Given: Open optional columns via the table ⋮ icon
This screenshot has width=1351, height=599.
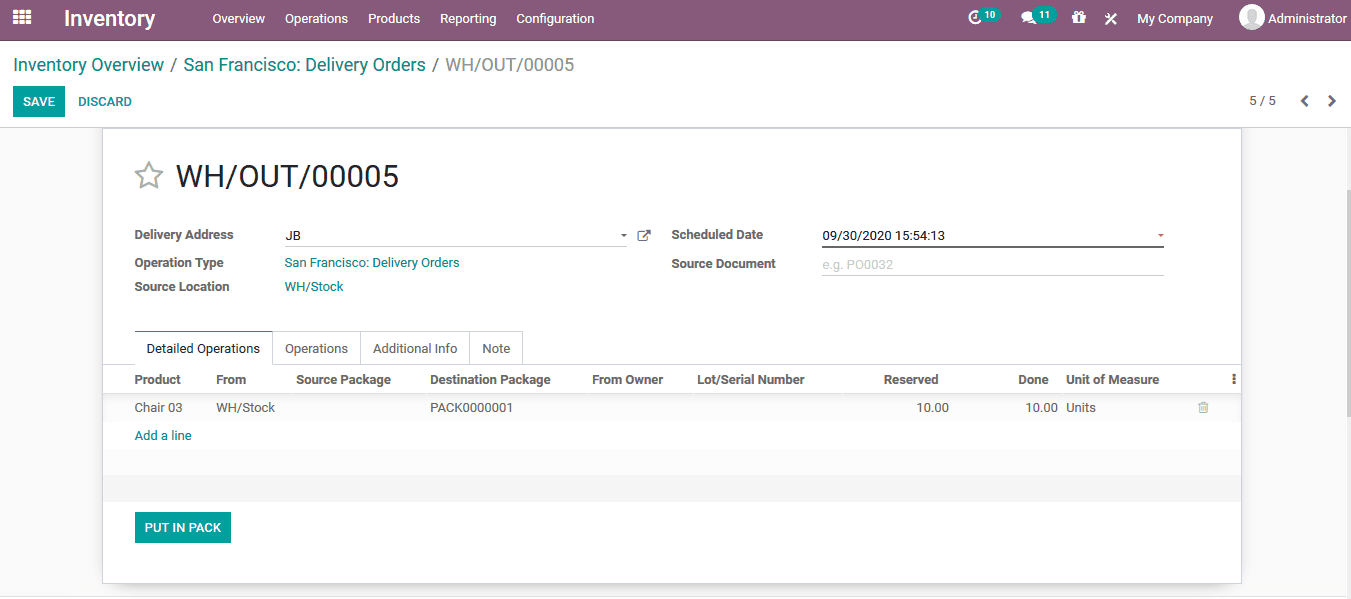Looking at the screenshot, I should (1233, 379).
